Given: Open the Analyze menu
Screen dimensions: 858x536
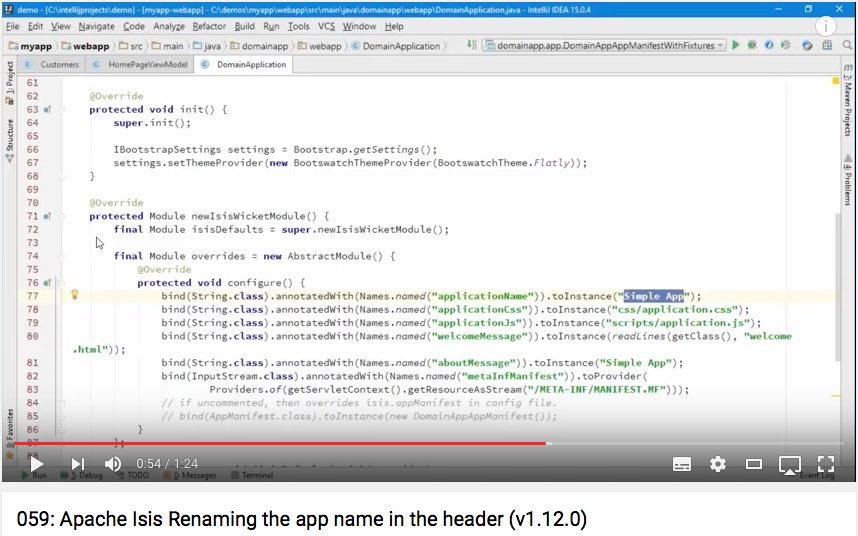Looking at the screenshot, I should (x=169, y=26).
